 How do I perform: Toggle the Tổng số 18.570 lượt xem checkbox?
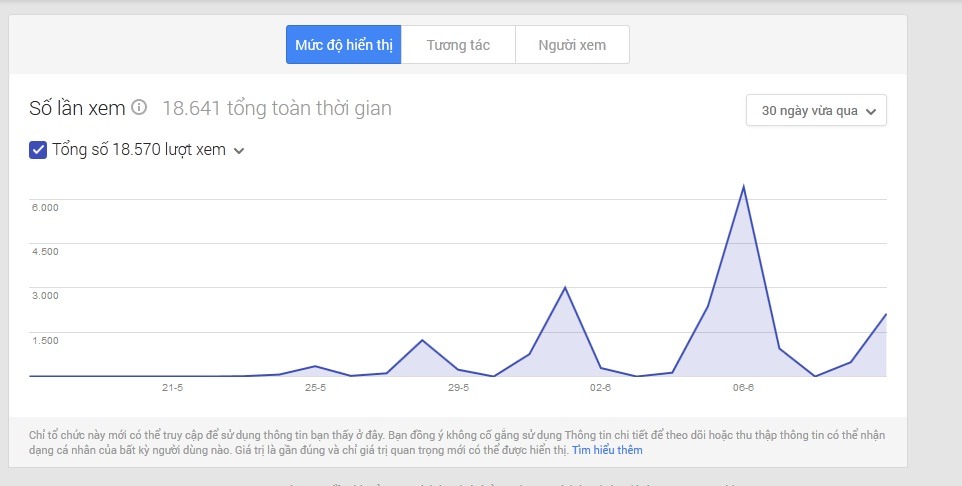point(38,150)
